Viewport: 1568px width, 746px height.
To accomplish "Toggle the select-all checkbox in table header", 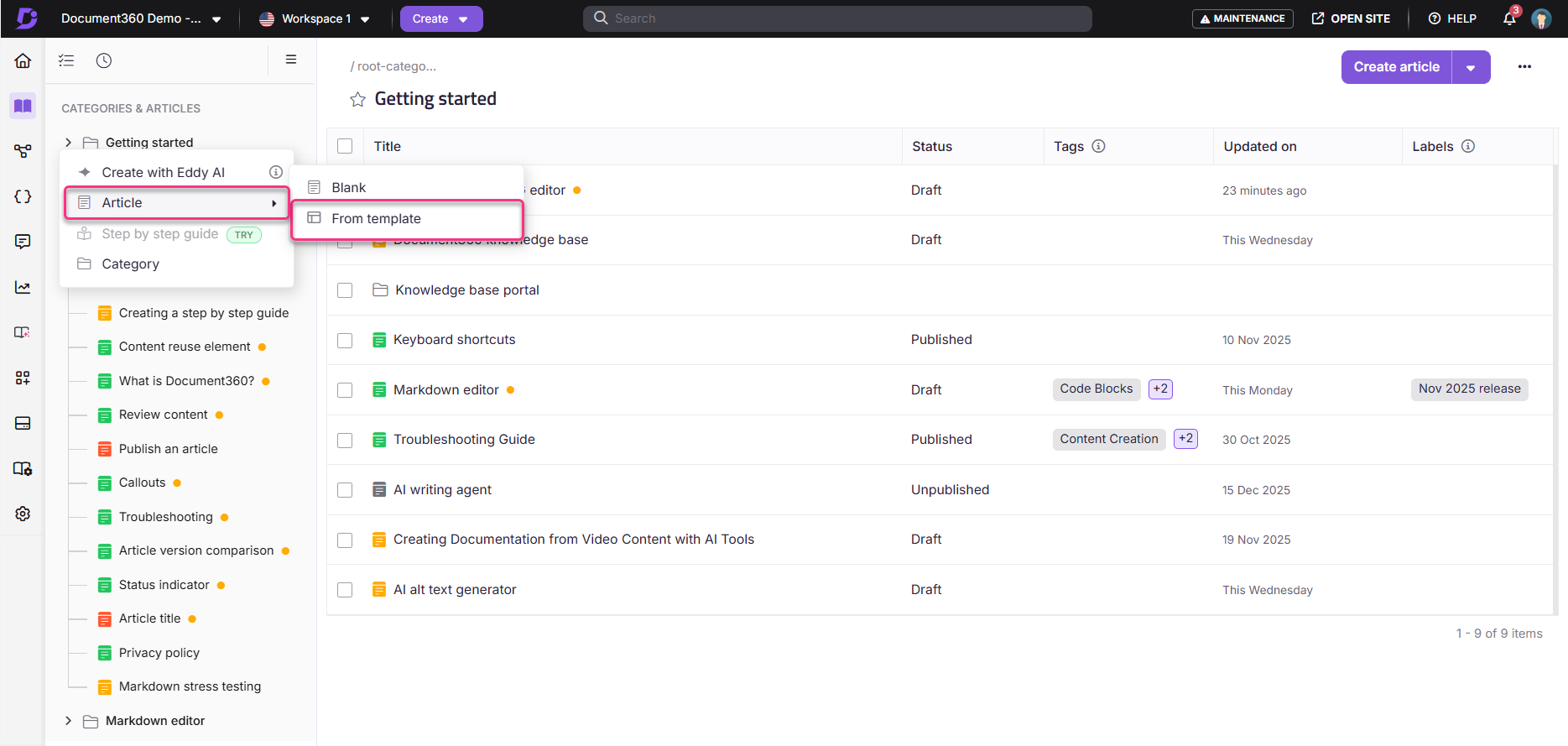I will pyautogui.click(x=345, y=146).
